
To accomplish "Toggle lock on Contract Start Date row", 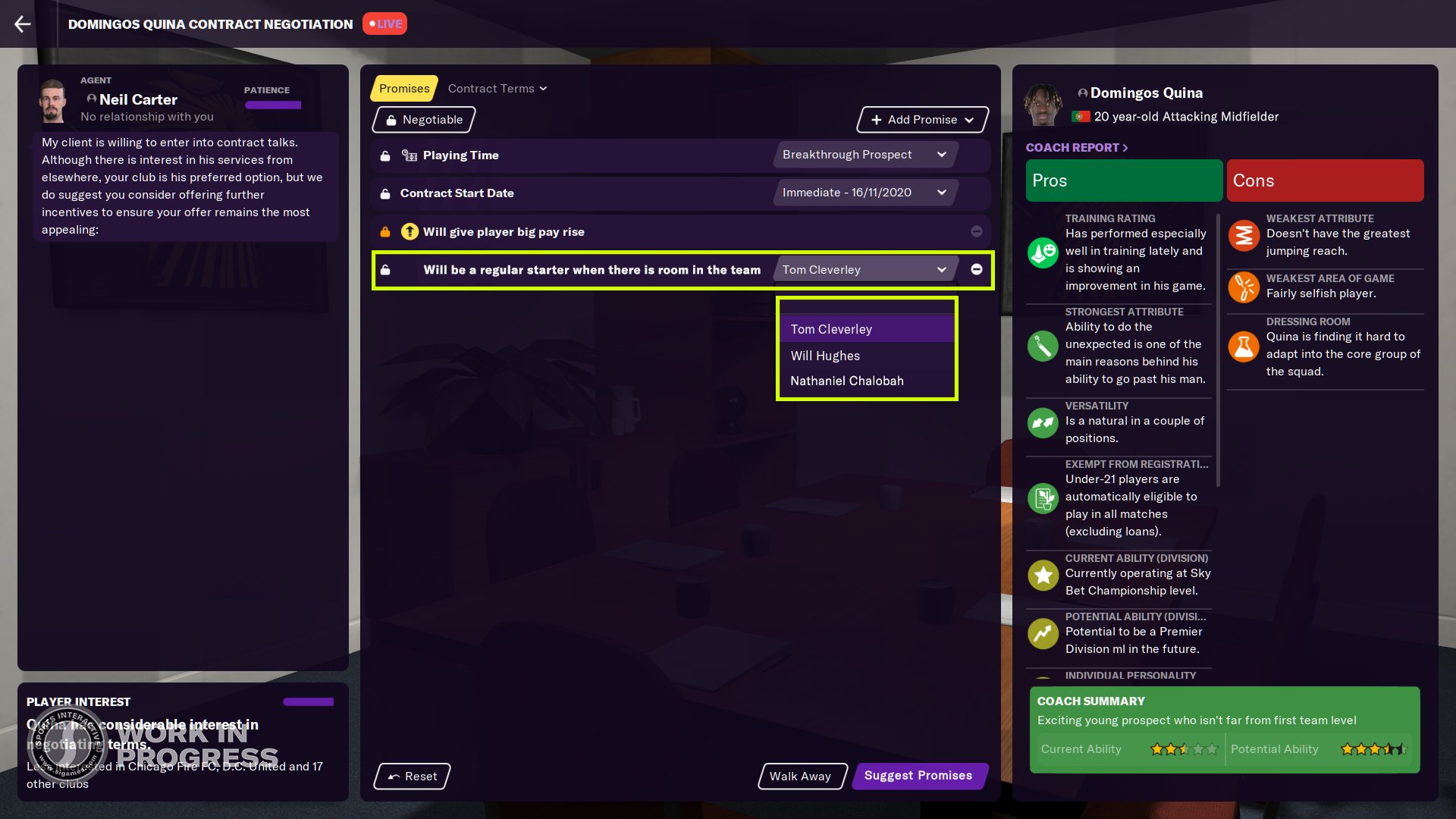I will pos(385,193).
